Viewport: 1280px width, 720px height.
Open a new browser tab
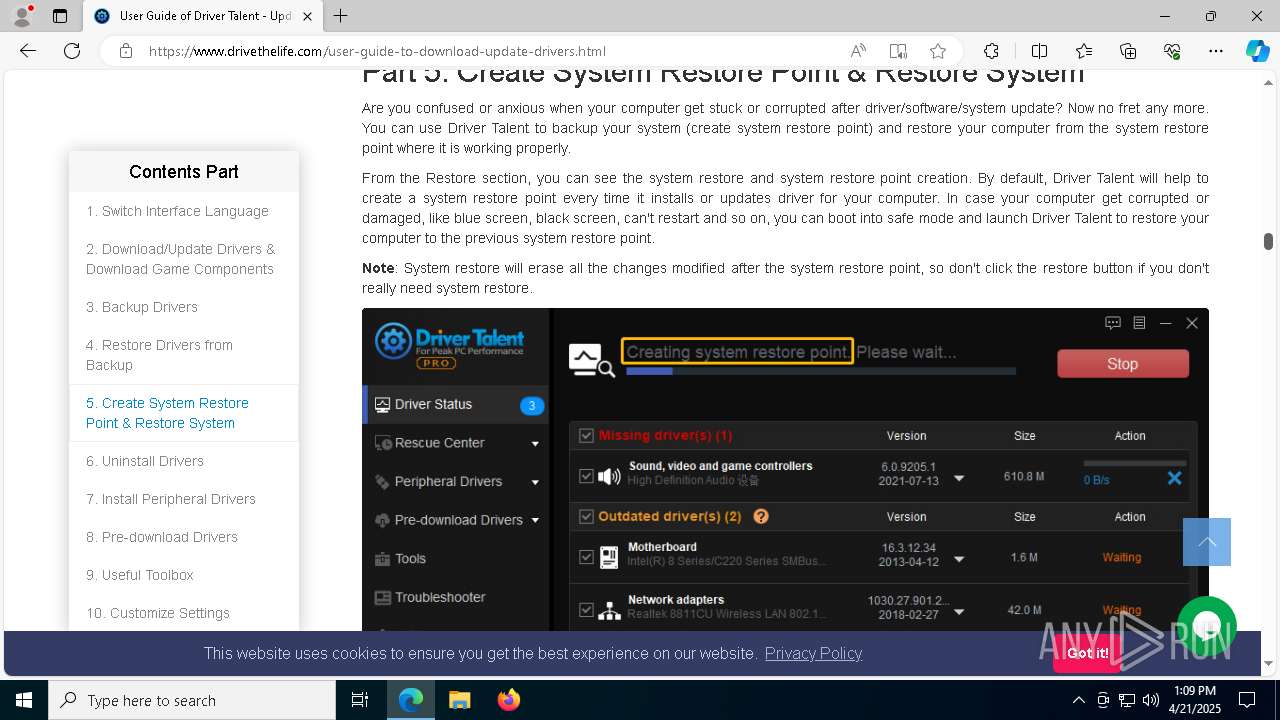[341, 16]
